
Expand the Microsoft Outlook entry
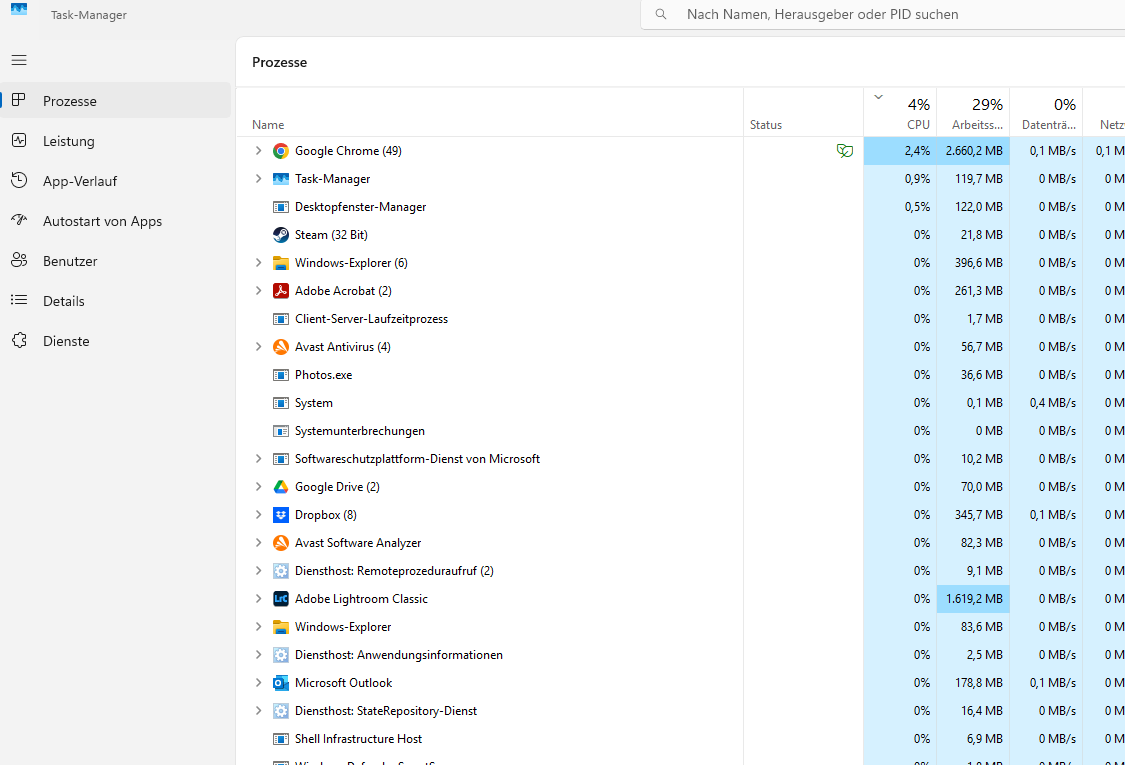pyautogui.click(x=258, y=682)
